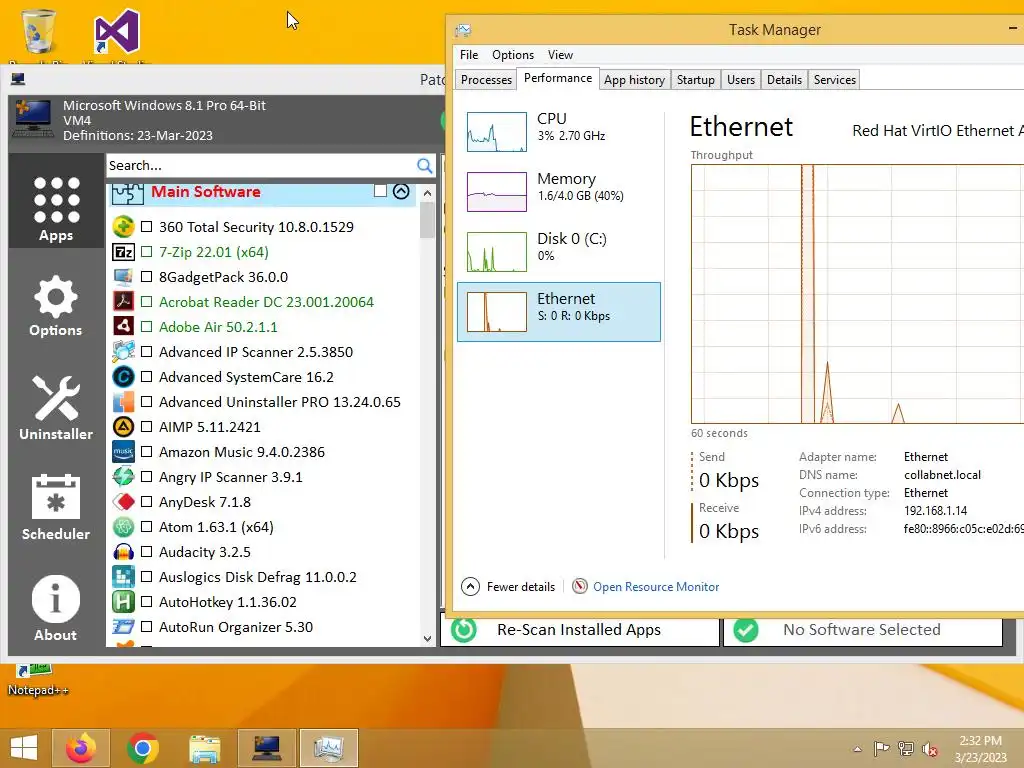Image resolution: width=1024 pixels, height=768 pixels.
Task: Show hidden tray icons arrow
Action: 857,749
